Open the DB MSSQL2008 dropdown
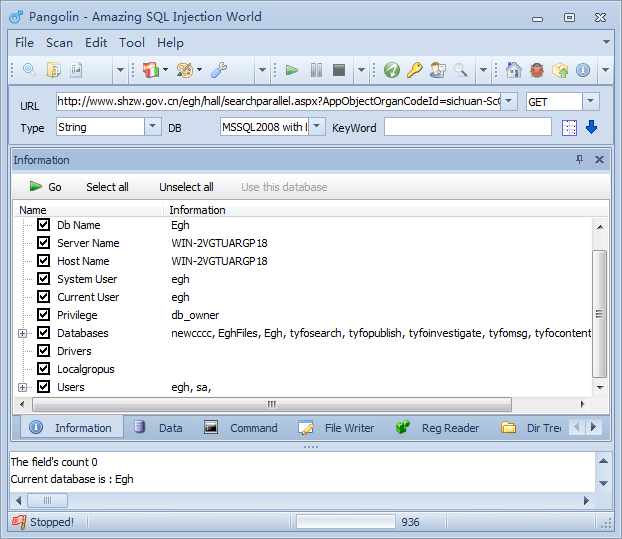 click(317, 127)
